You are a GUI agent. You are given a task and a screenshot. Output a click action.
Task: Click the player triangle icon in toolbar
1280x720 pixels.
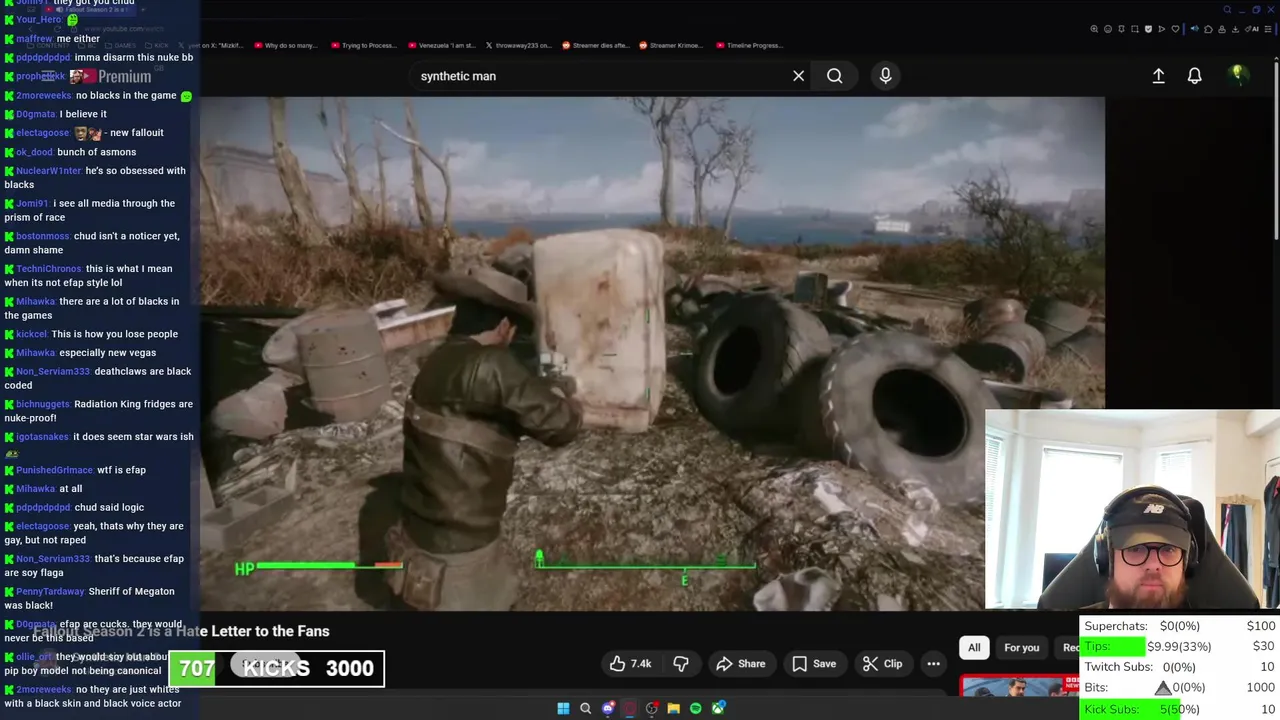point(1162,29)
